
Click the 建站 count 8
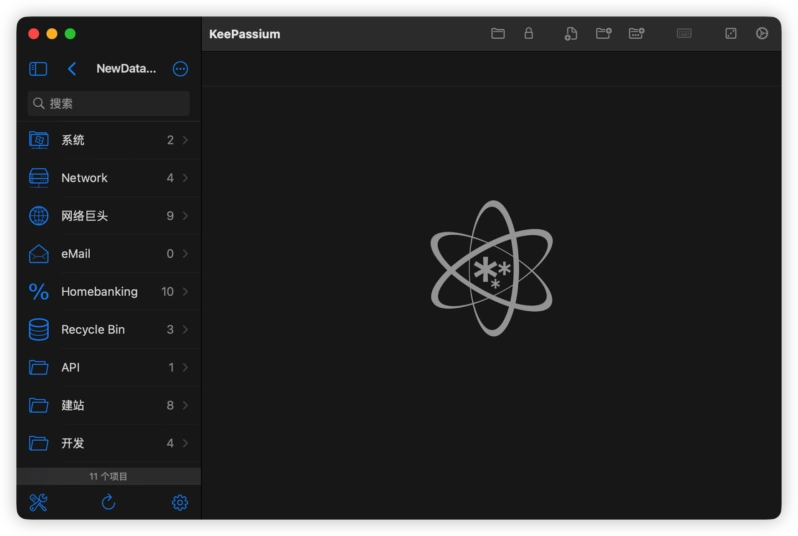[x=170, y=405]
